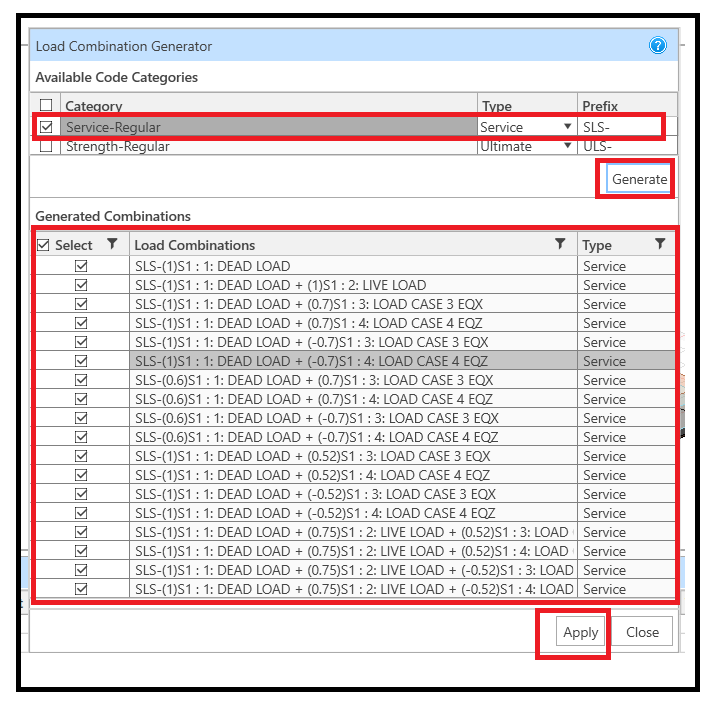The image size is (710, 708).
Task: Uncheck SLS-(1) DEAD LOAD + (-0.7) EQX row checkbox
Action: 81,342
